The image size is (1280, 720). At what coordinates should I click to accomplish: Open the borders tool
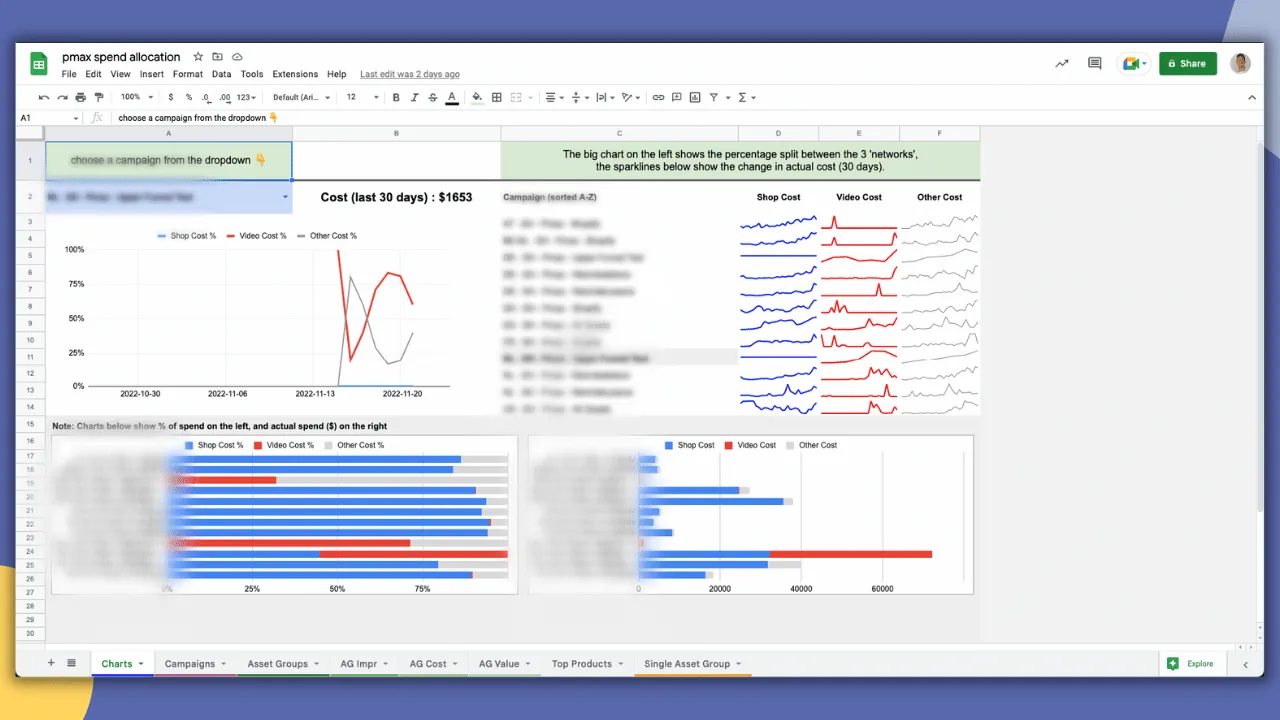pos(497,97)
